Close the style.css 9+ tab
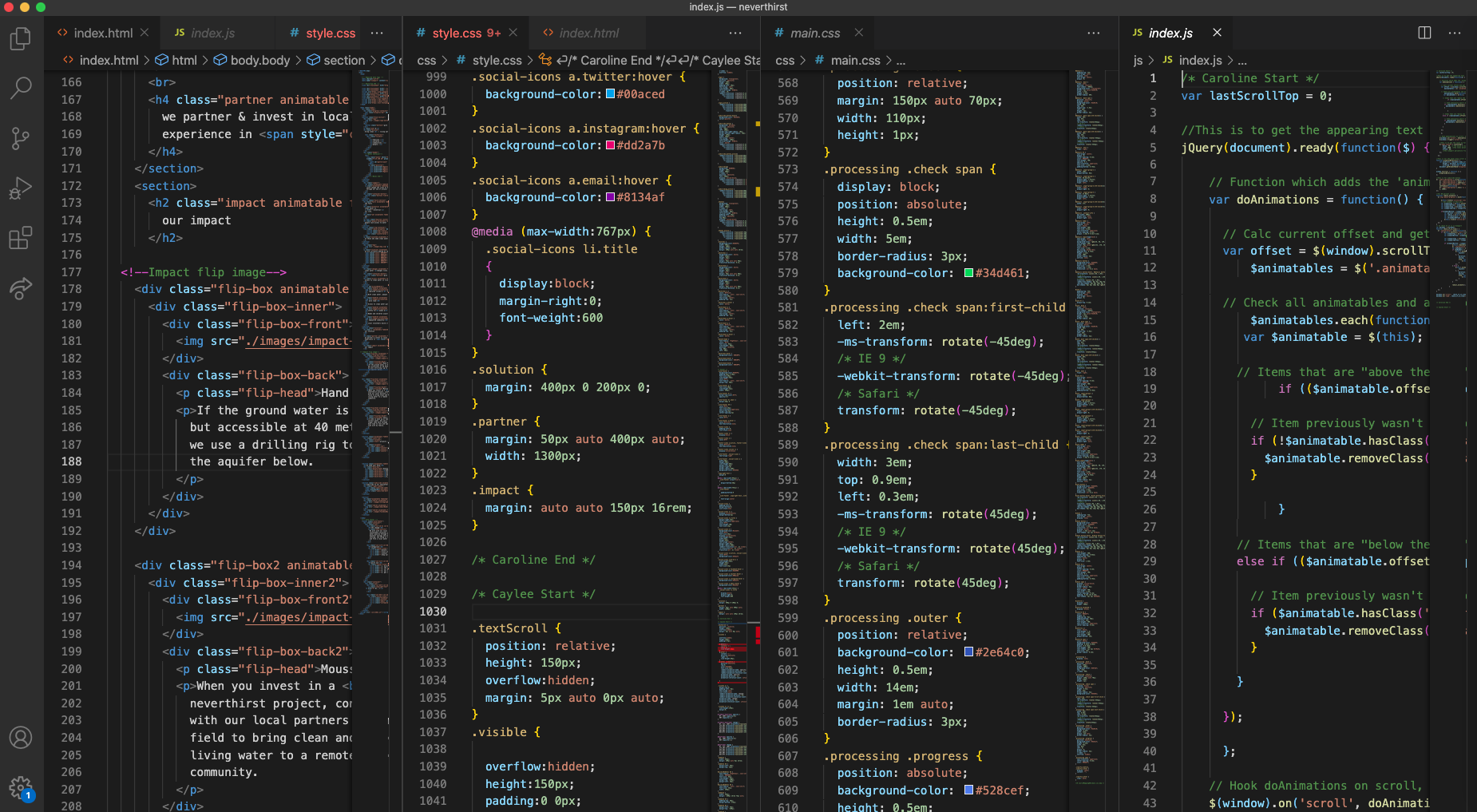Screen dimensions: 1477x812 513,33
